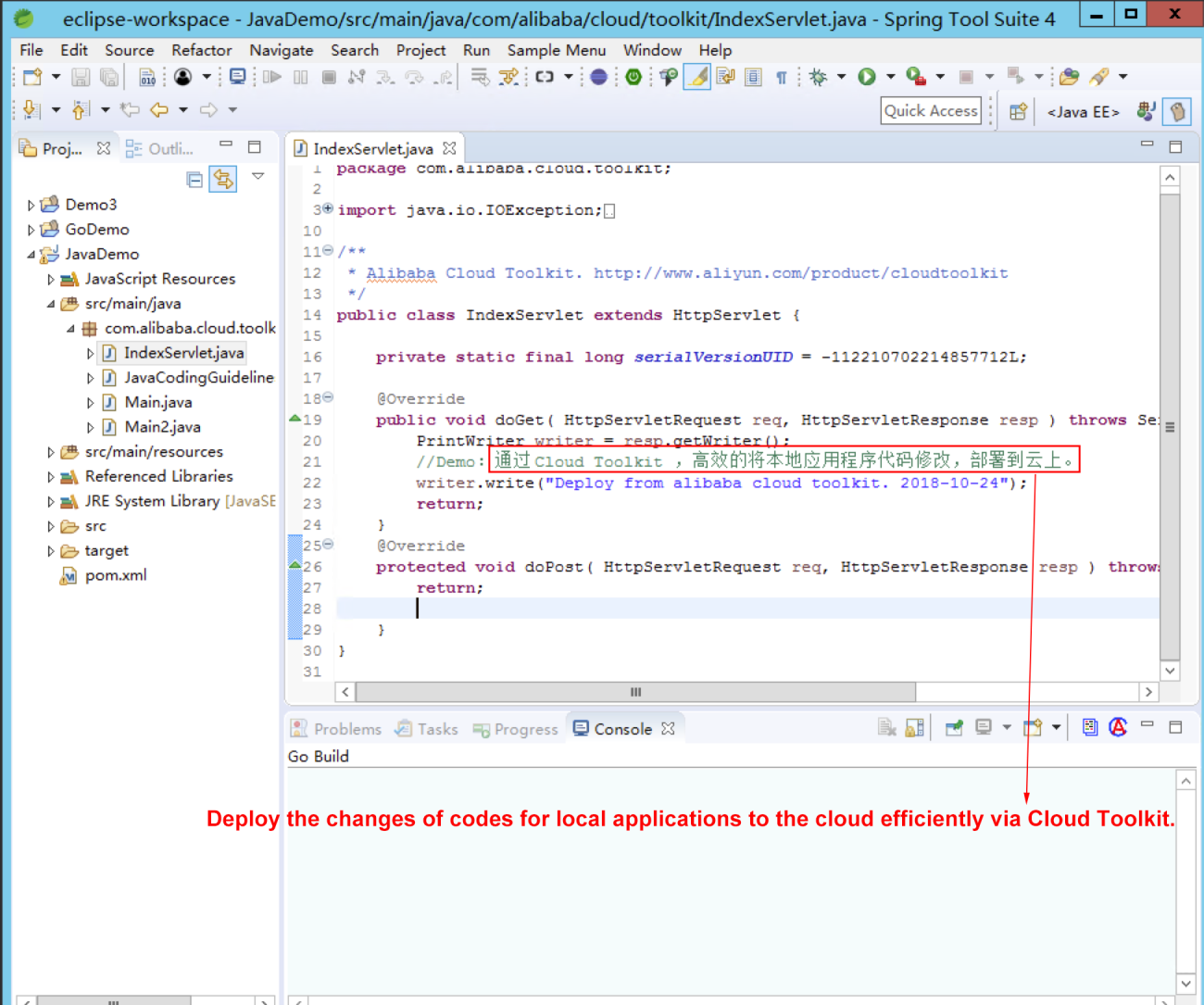Click the Debug bug icon
Image resolution: width=1204 pixels, height=1005 pixels.
click(x=818, y=77)
